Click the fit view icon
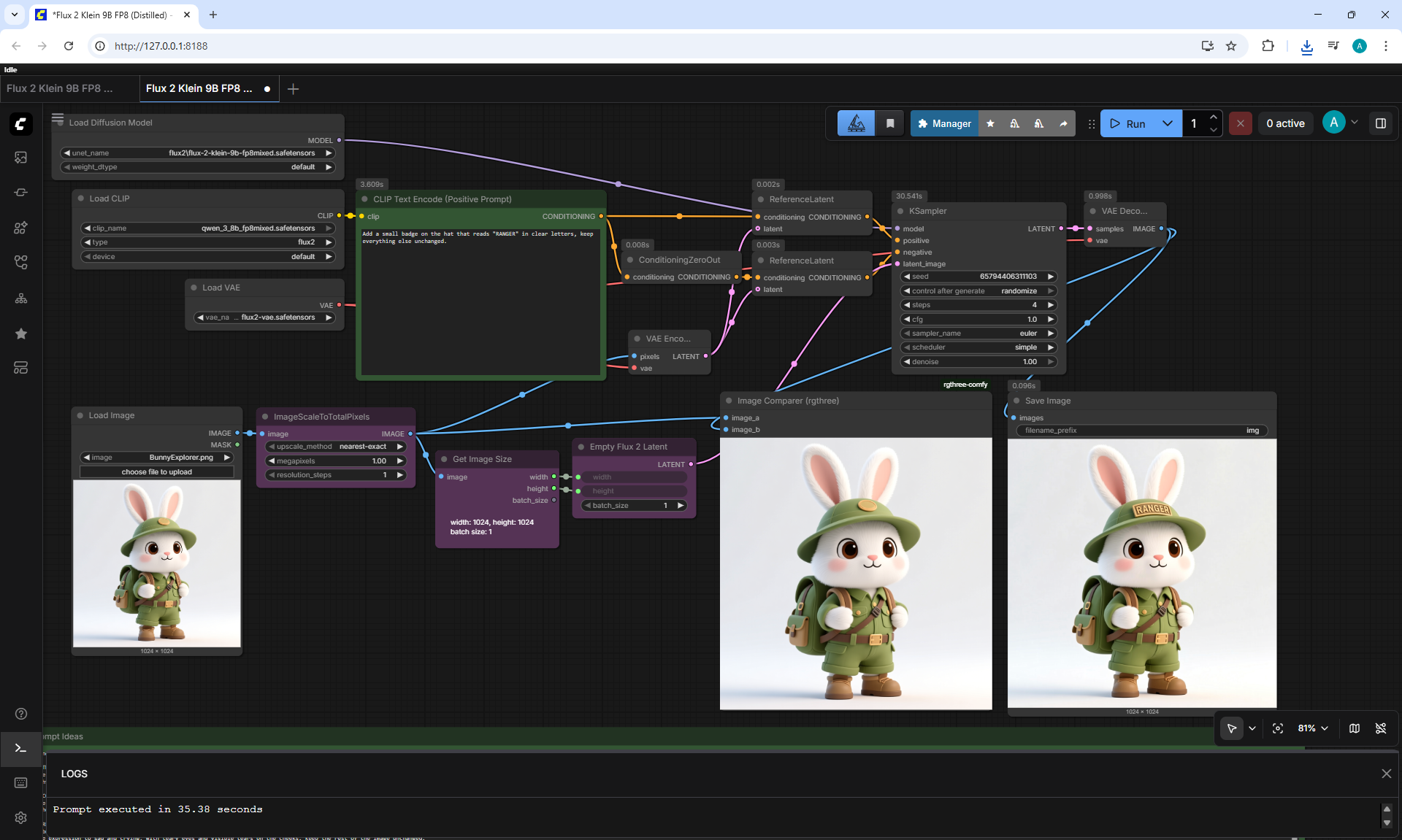1402x840 pixels. pos(1278,728)
